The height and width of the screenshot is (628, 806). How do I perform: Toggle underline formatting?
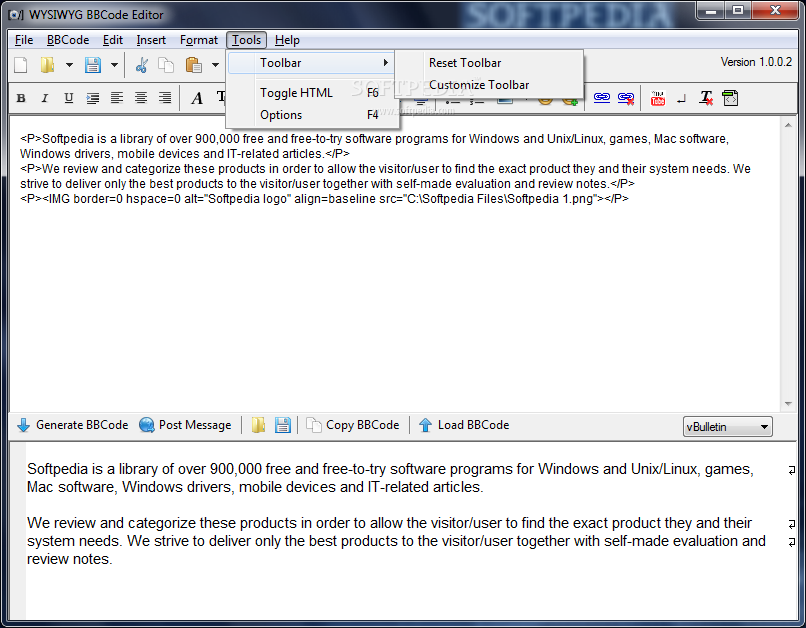pos(68,98)
